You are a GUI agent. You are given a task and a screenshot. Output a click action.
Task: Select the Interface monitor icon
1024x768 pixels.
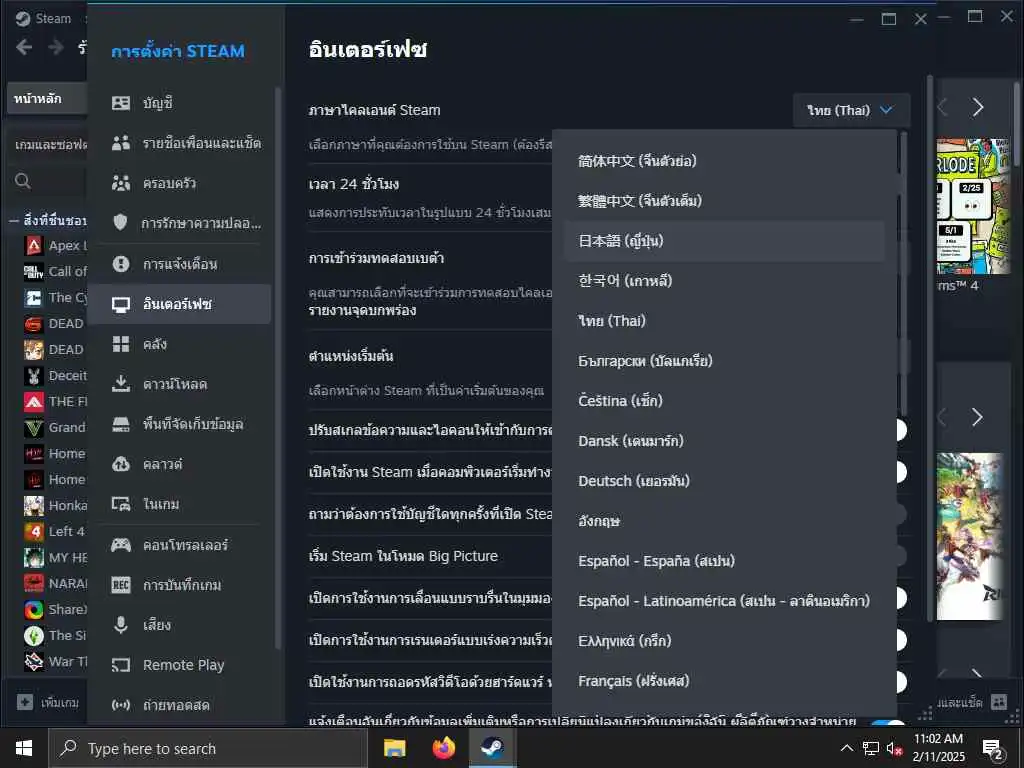point(121,304)
